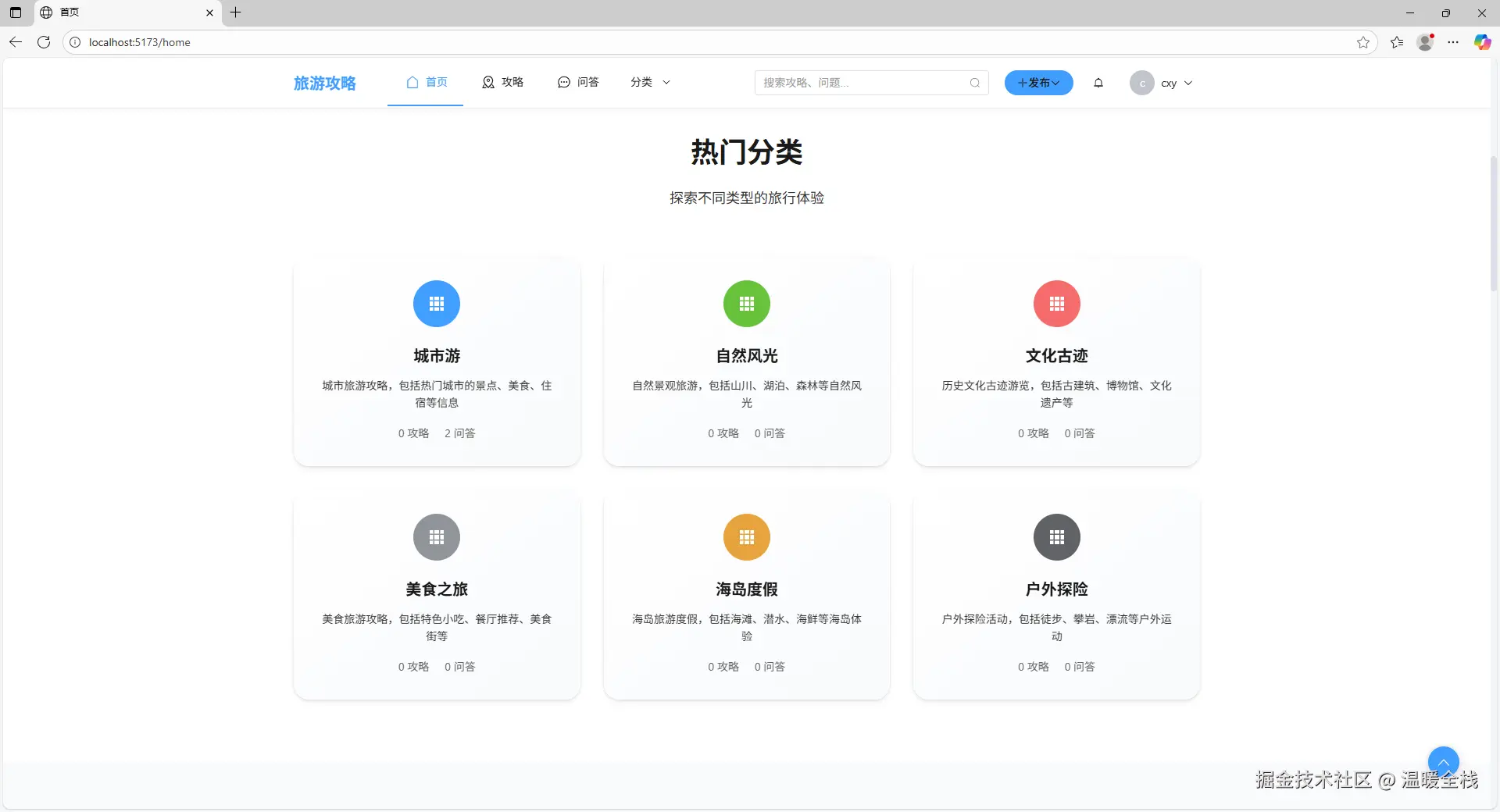Open the 城市游 category title
The width and height of the screenshot is (1500, 812).
pyautogui.click(x=437, y=356)
